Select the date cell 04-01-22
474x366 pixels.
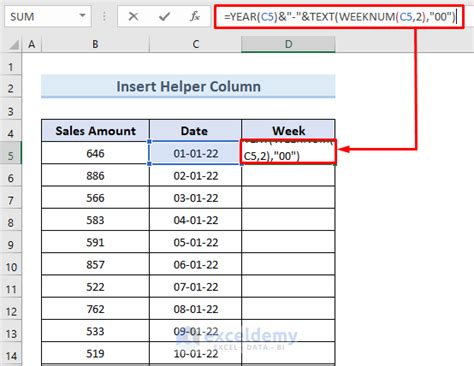point(196,220)
